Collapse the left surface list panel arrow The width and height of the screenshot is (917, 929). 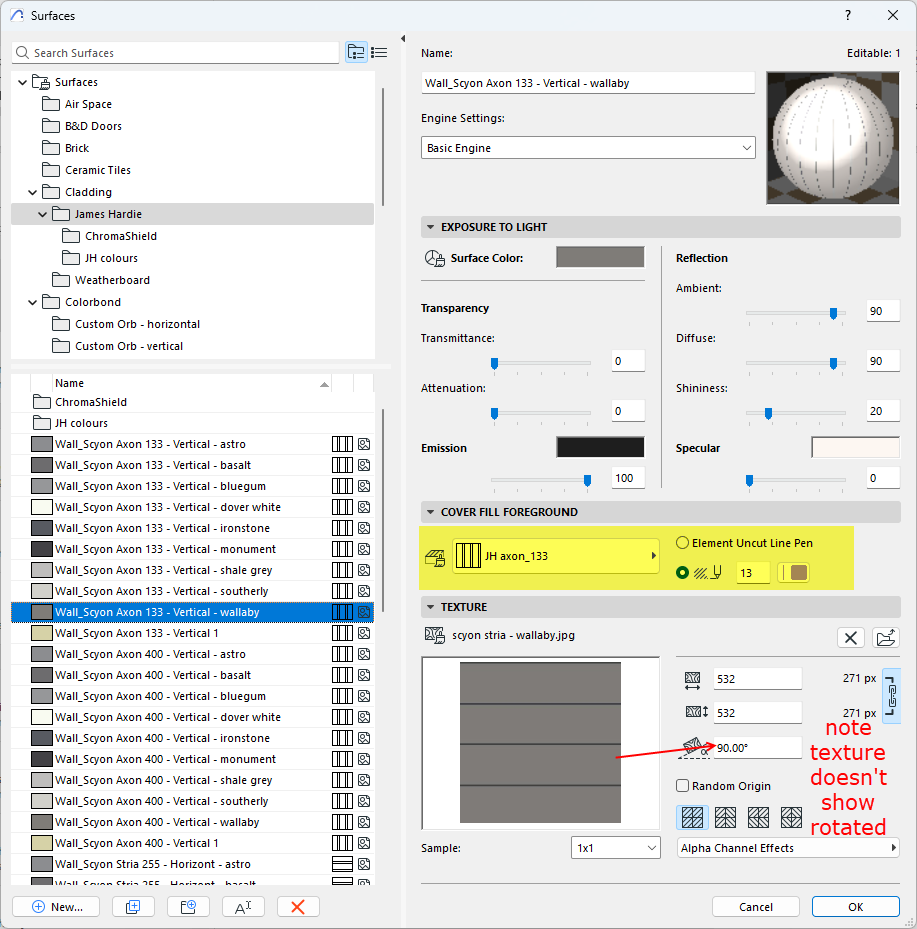pyautogui.click(x=403, y=39)
